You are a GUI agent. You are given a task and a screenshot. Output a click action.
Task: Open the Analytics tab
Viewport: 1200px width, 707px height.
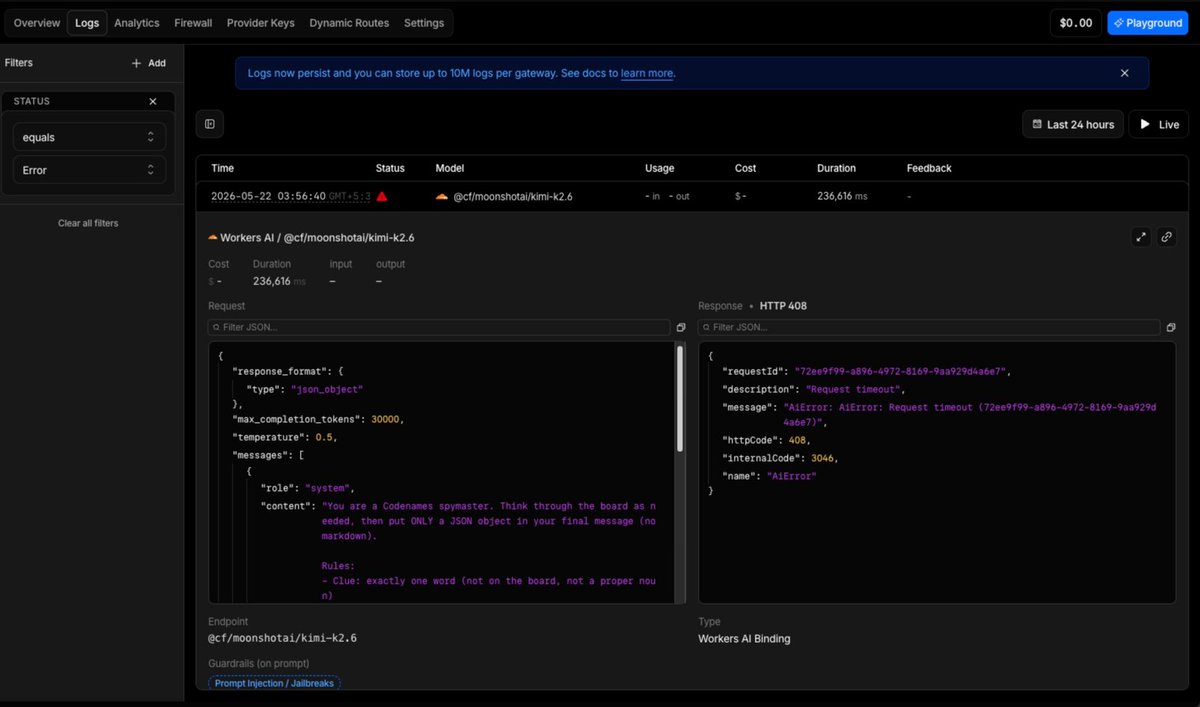pyautogui.click(x=137, y=23)
